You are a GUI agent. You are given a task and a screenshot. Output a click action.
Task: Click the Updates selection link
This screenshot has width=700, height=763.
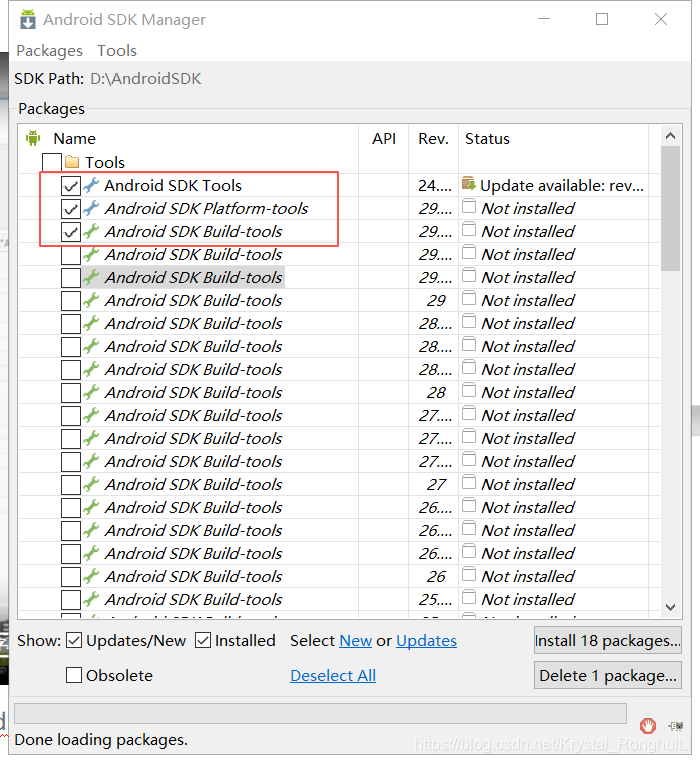(x=426, y=640)
